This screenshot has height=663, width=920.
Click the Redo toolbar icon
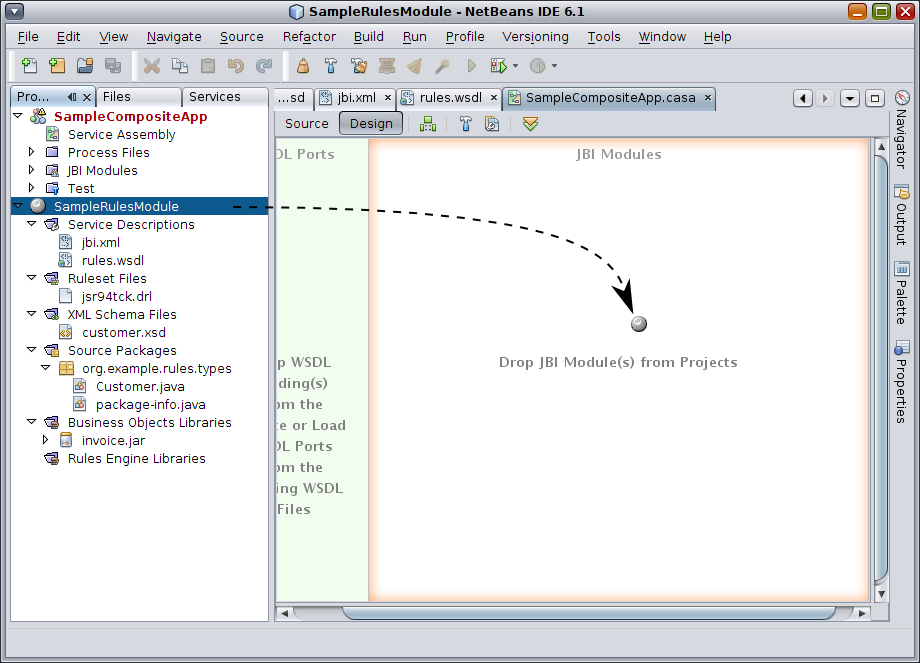(x=264, y=66)
